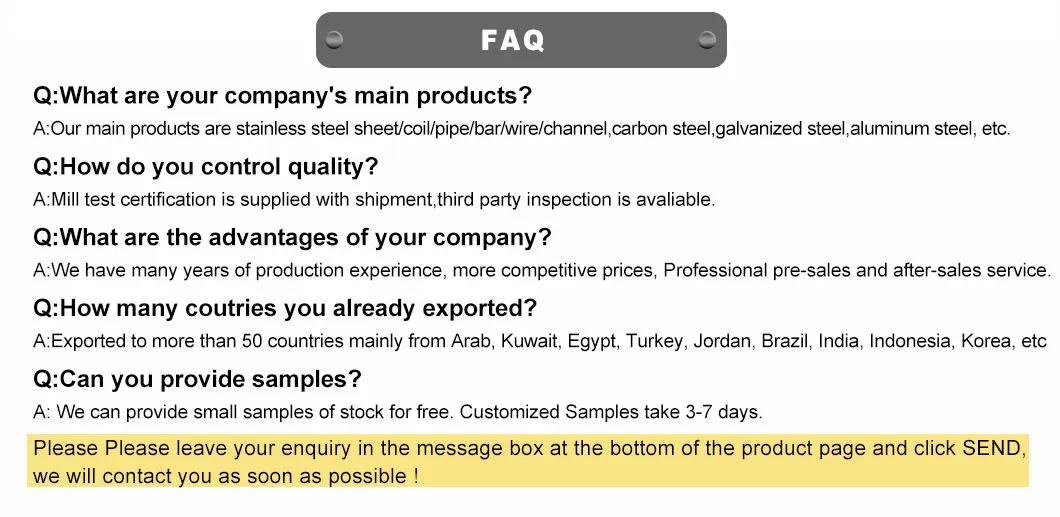1060x517 pixels.
Task: Select the advantages of your company question
Action: (292, 238)
